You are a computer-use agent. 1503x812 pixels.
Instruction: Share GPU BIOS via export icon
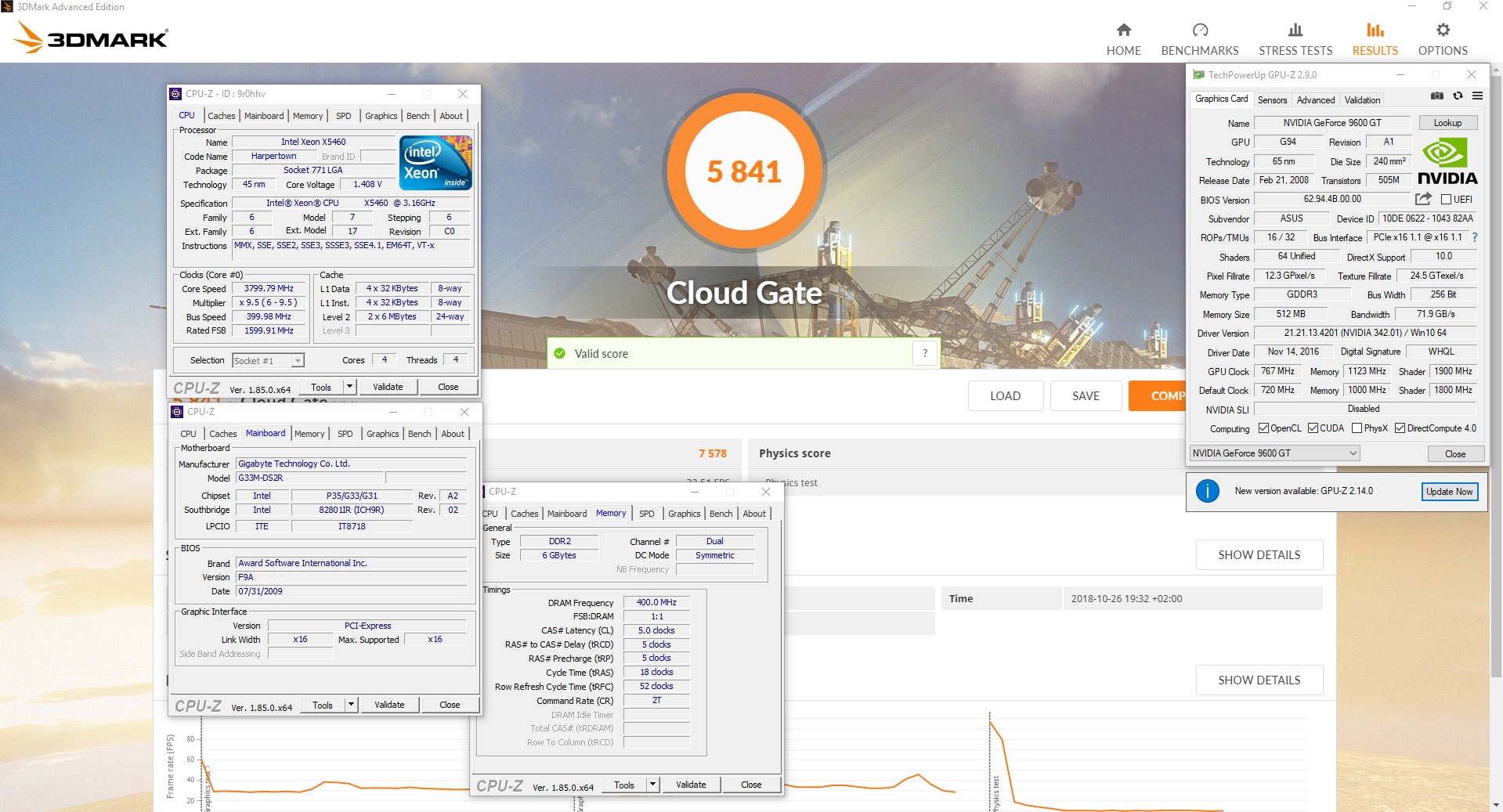click(x=1423, y=199)
